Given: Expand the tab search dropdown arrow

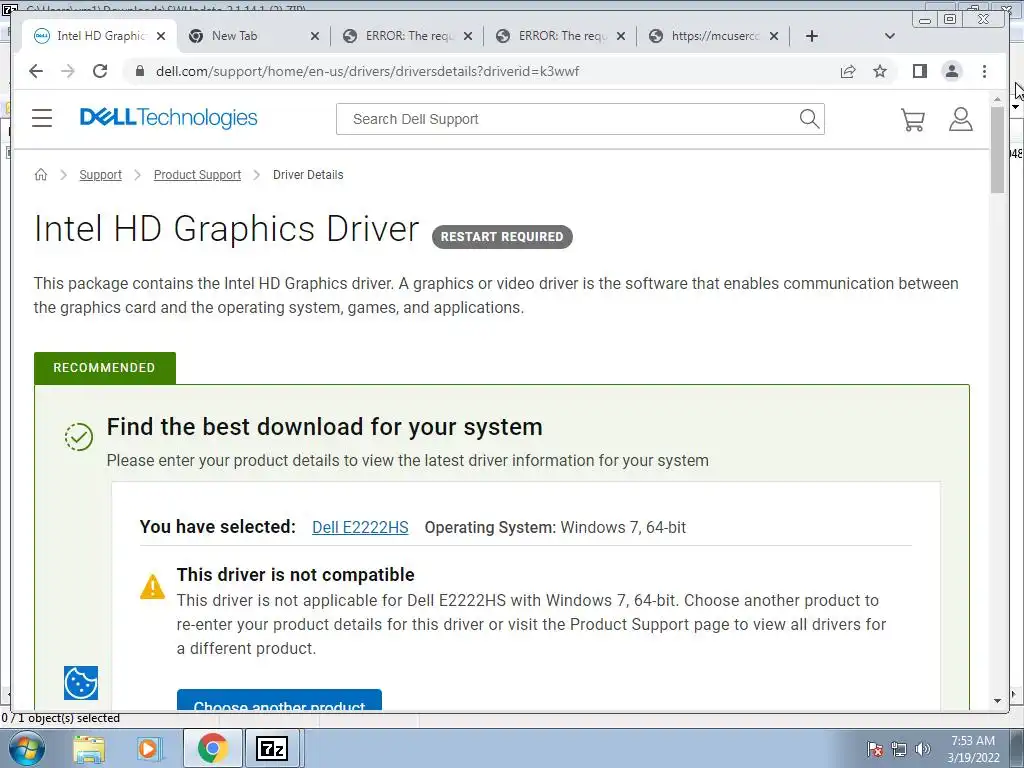Looking at the screenshot, I should coord(889,36).
